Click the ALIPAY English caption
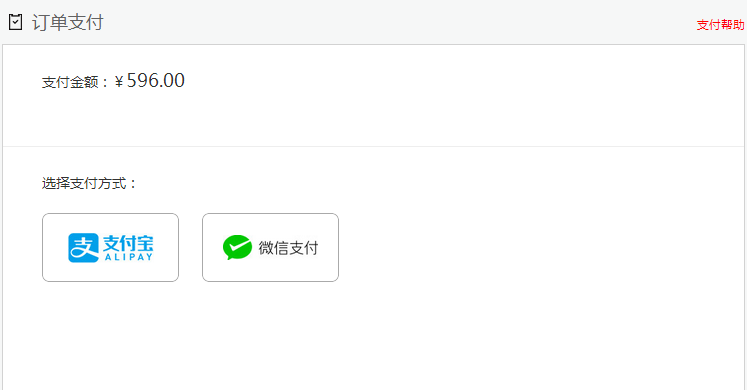Image resolution: width=747 pixels, height=390 pixels. pyautogui.click(x=129, y=257)
